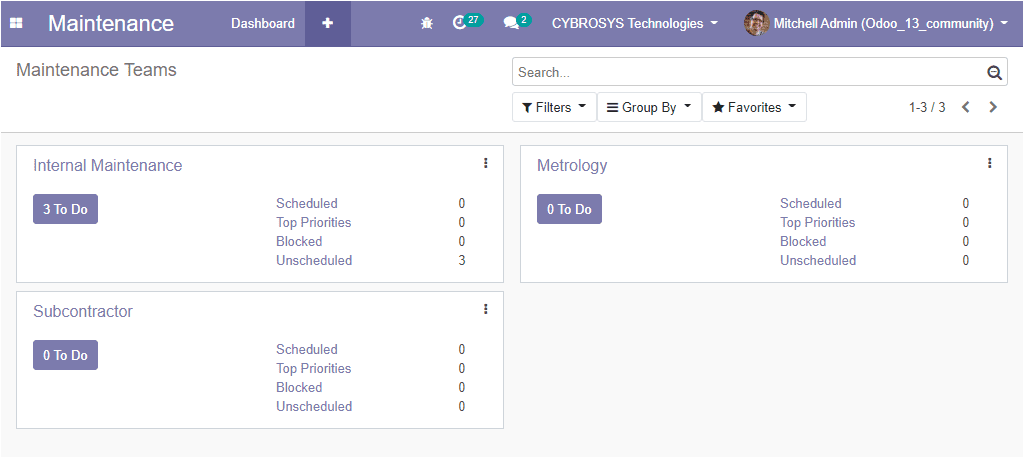Open the Favorites dropdown
This screenshot has width=1024, height=458.
click(x=754, y=107)
